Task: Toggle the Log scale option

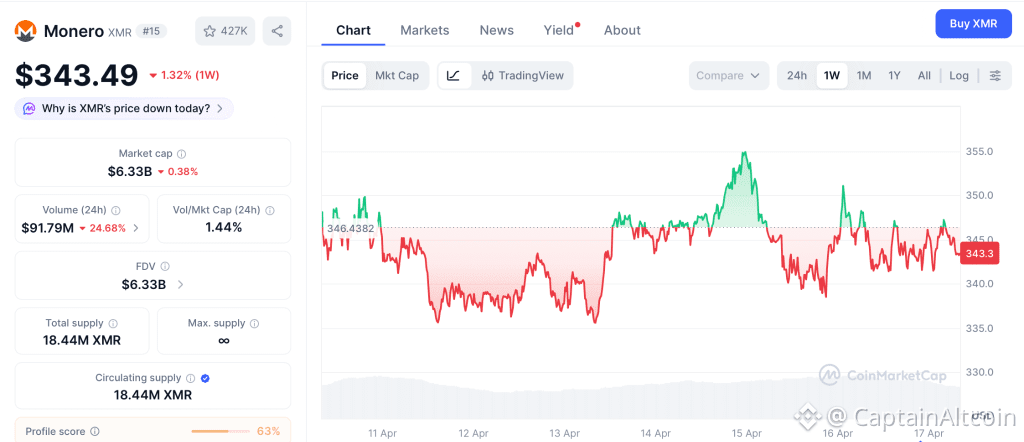Action: (x=958, y=76)
